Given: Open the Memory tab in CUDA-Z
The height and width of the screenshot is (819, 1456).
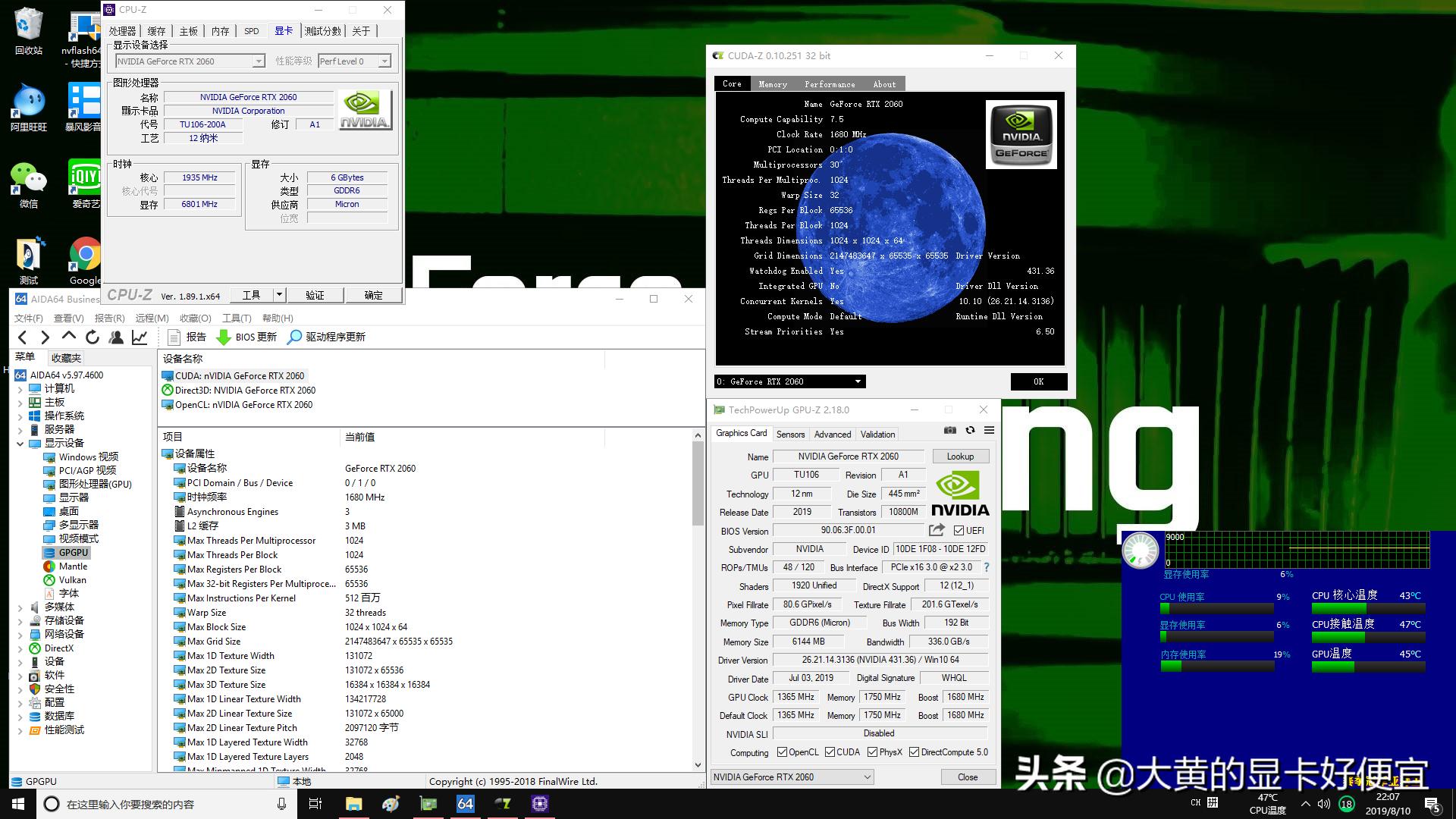Looking at the screenshot, I should [x=773, y=83].
